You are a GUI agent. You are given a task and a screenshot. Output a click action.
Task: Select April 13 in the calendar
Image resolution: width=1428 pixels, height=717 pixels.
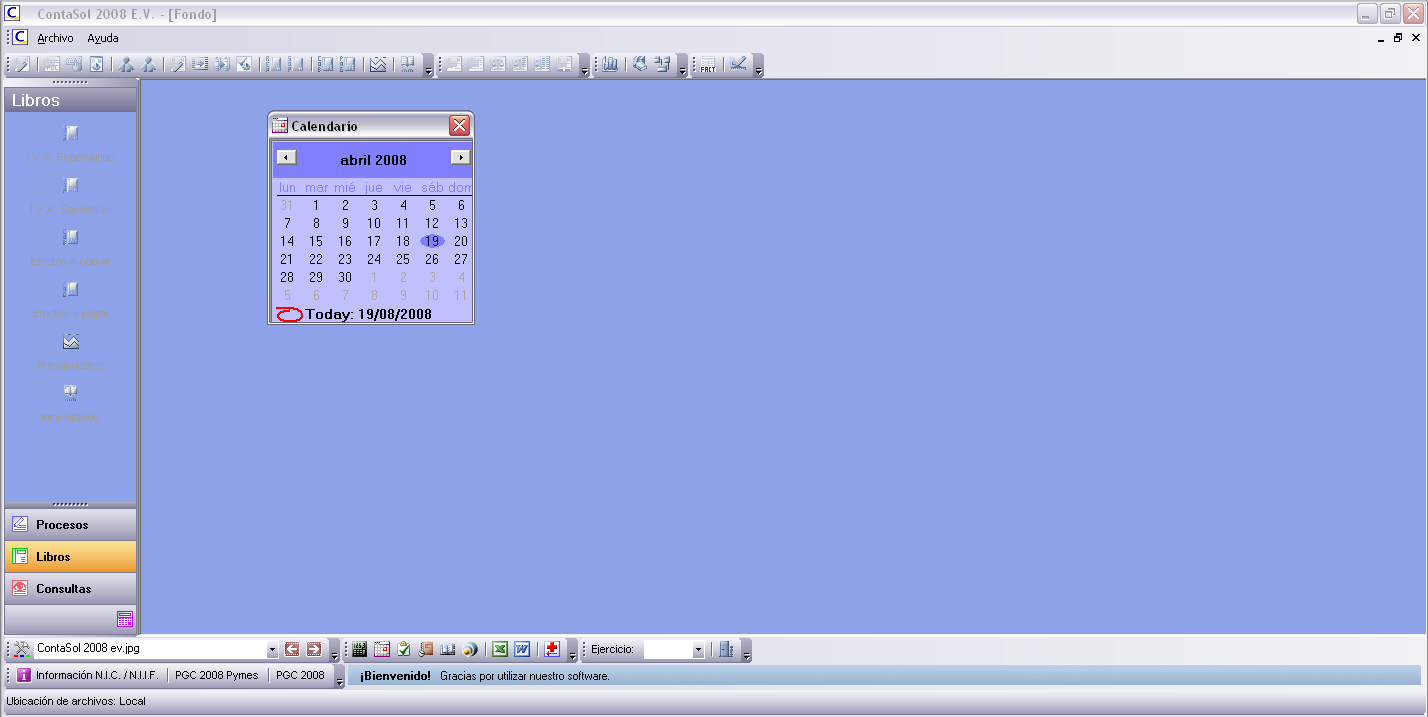[461, 223]
